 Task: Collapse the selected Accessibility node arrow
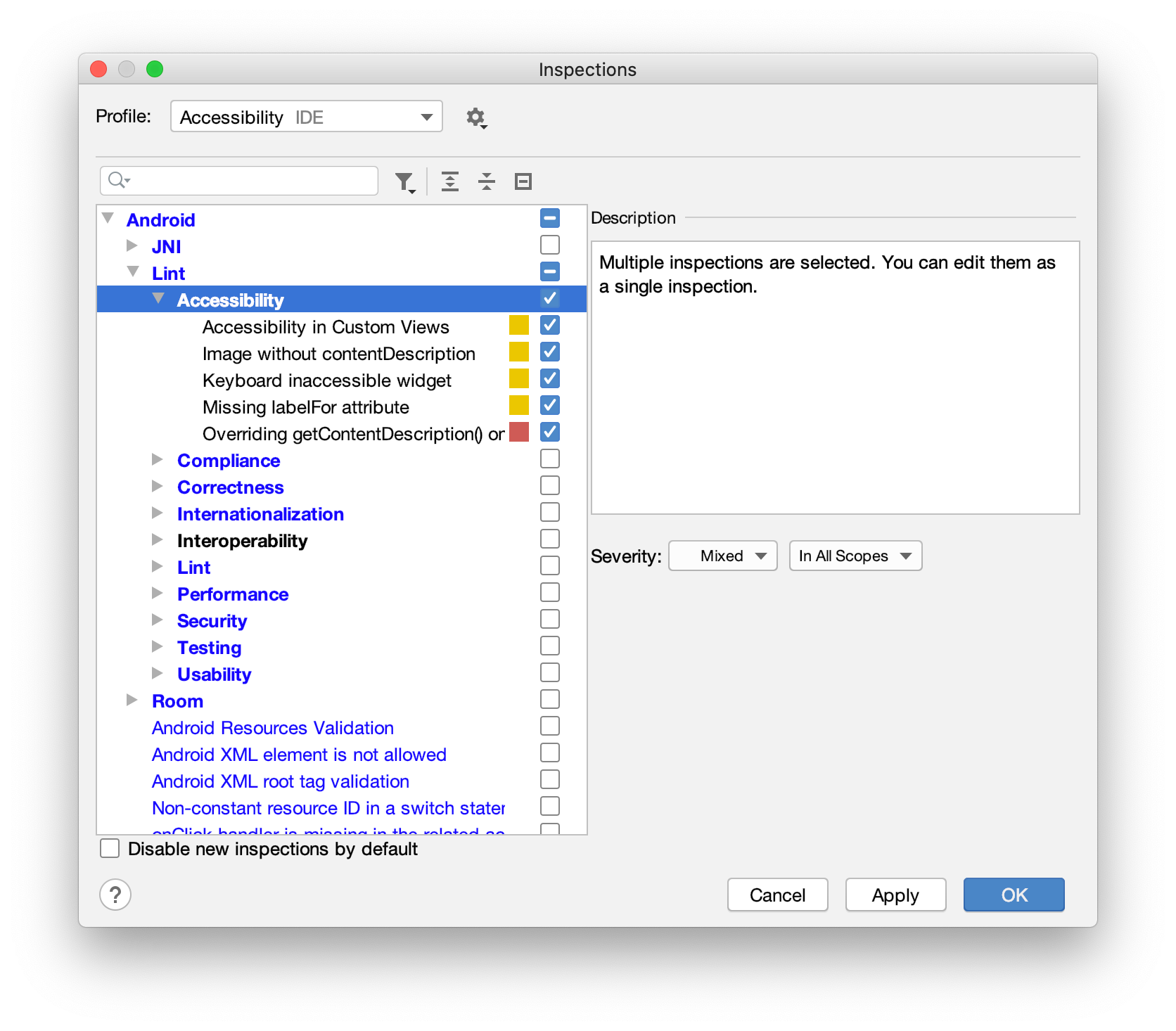tap(159, 298)
